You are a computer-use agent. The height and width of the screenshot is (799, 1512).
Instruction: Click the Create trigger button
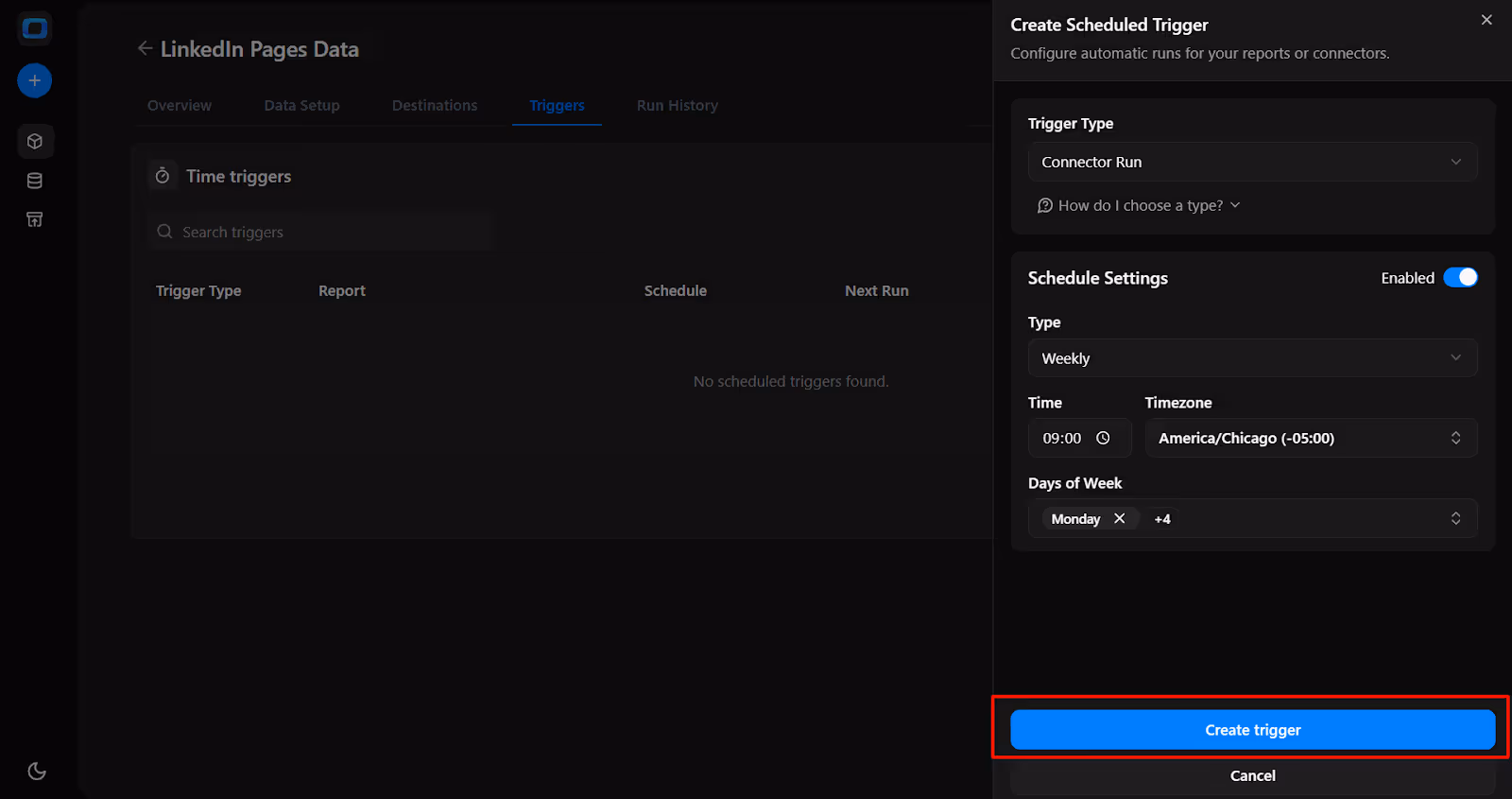(1252, 730)
